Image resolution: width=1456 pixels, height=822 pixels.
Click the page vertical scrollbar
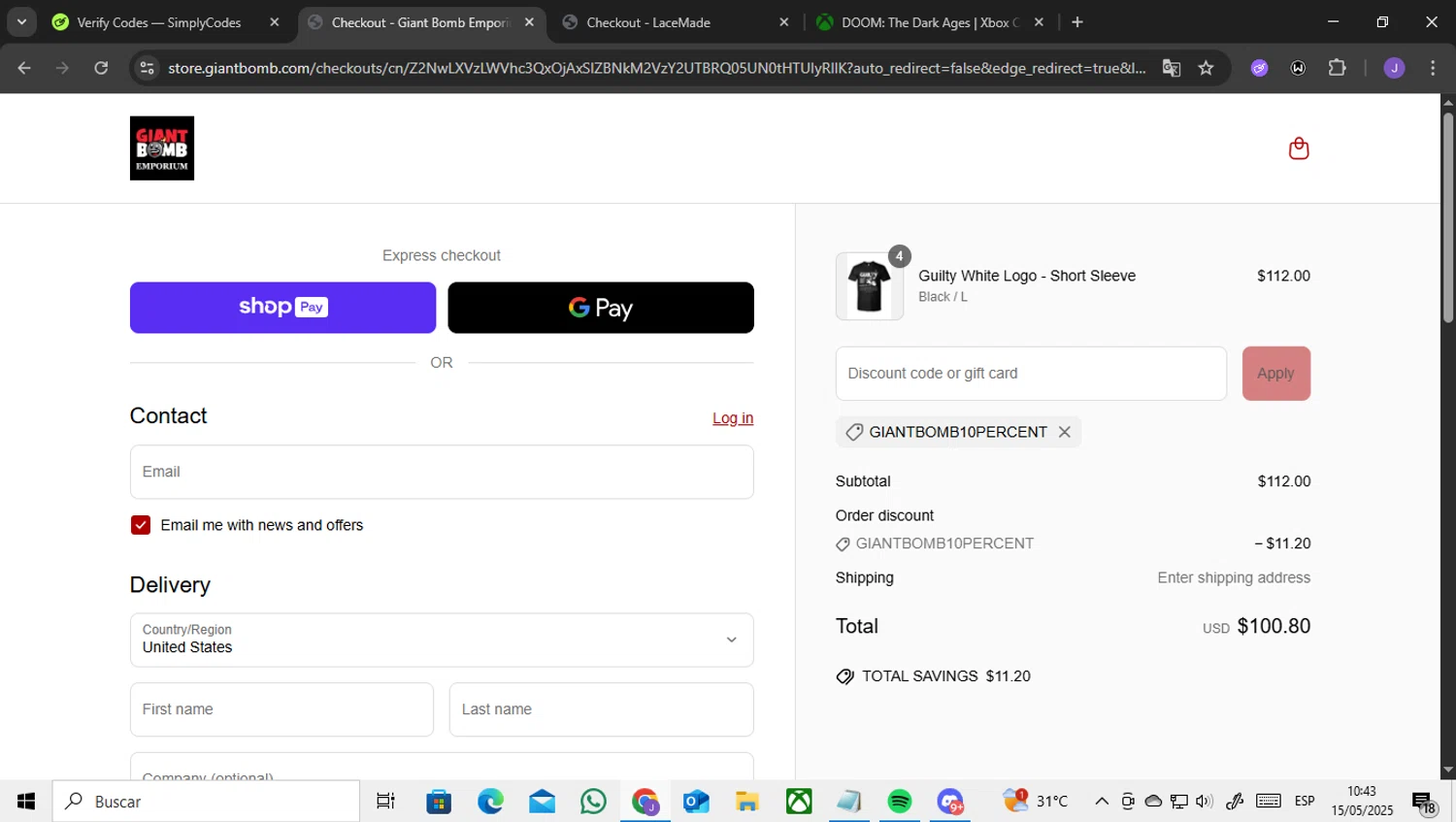pyautogui.click(x=1448, y=218)
